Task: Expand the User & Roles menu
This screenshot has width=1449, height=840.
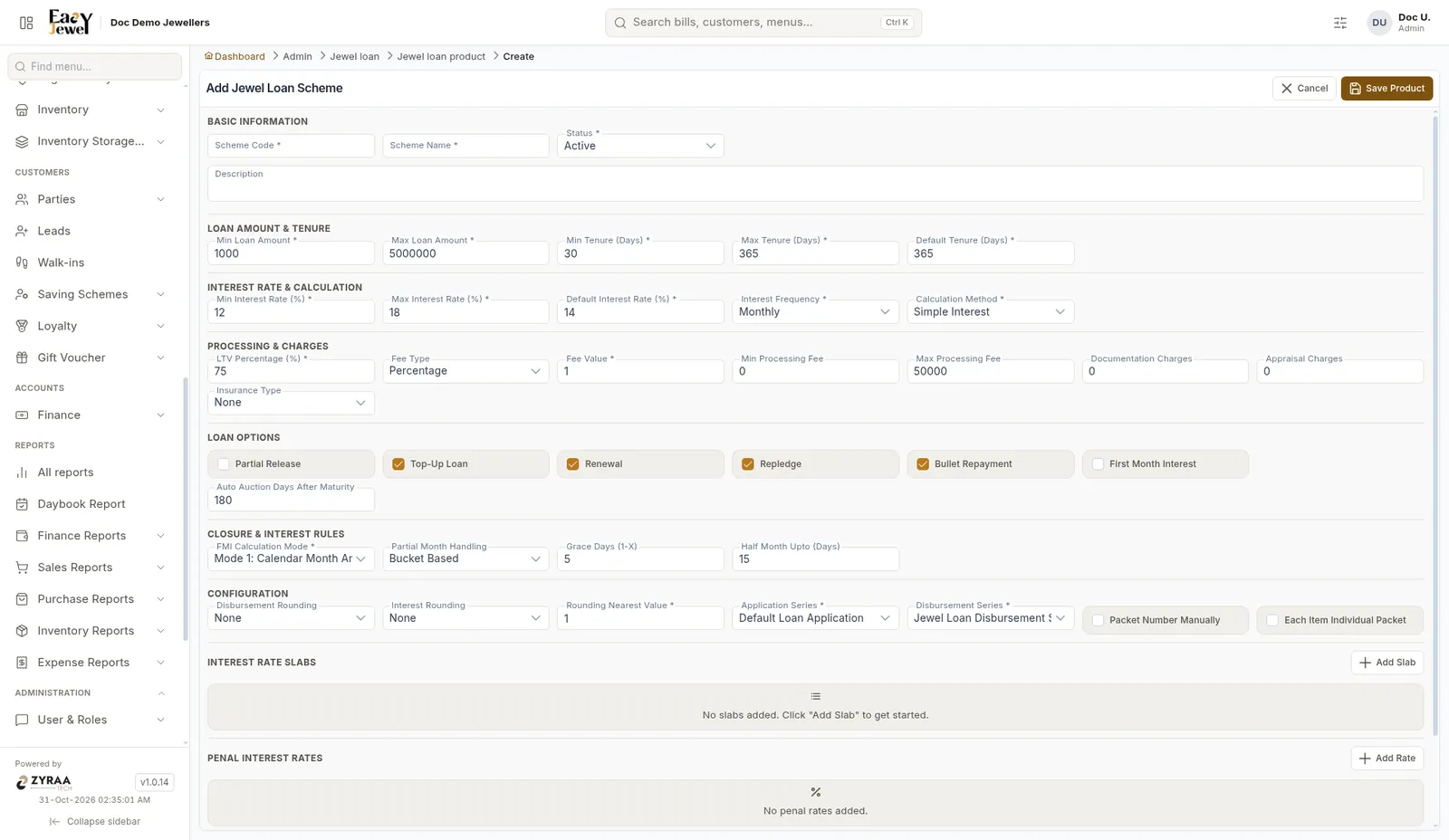Action: [91, 720]
